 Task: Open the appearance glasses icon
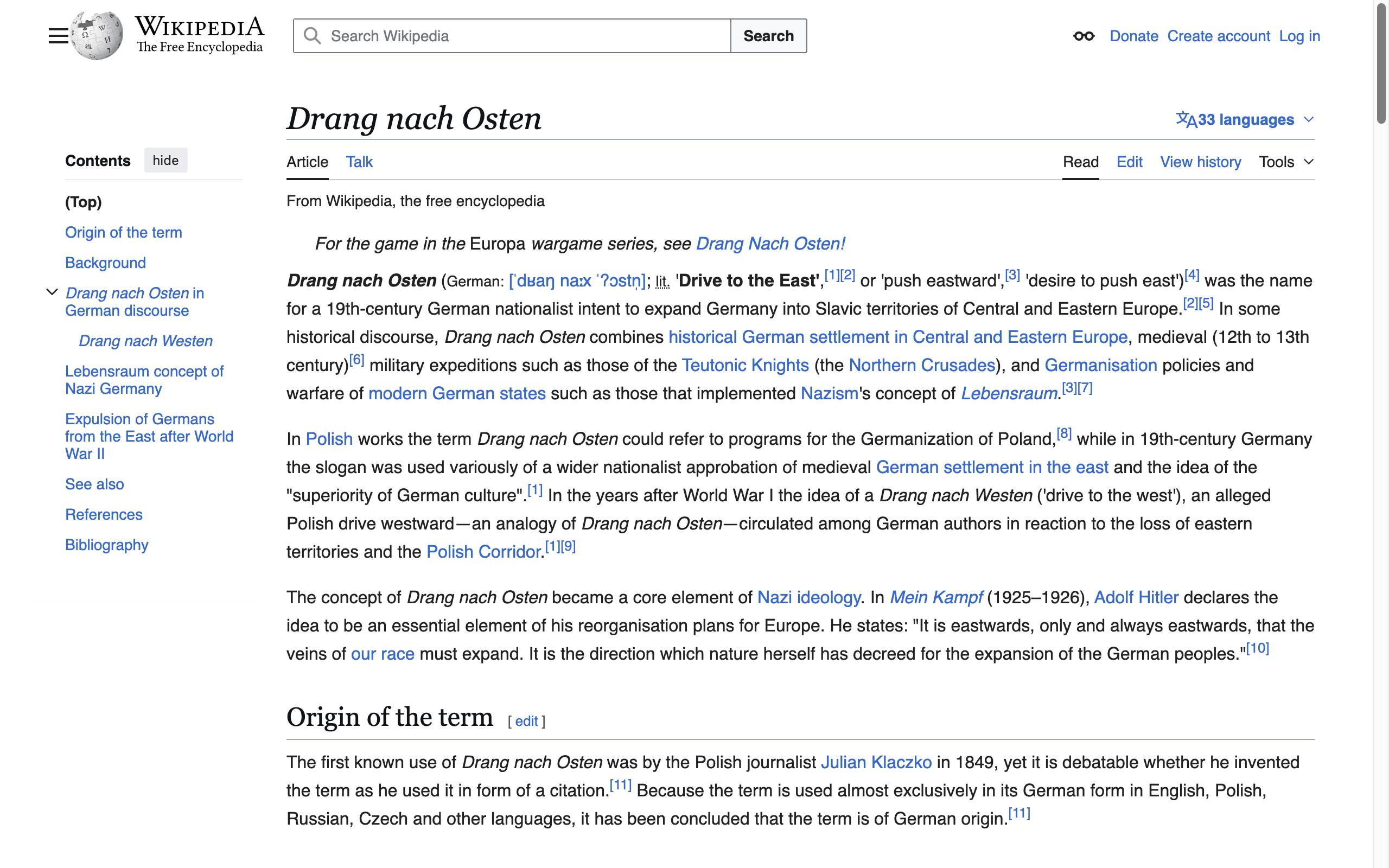(x=1083, y=36)
